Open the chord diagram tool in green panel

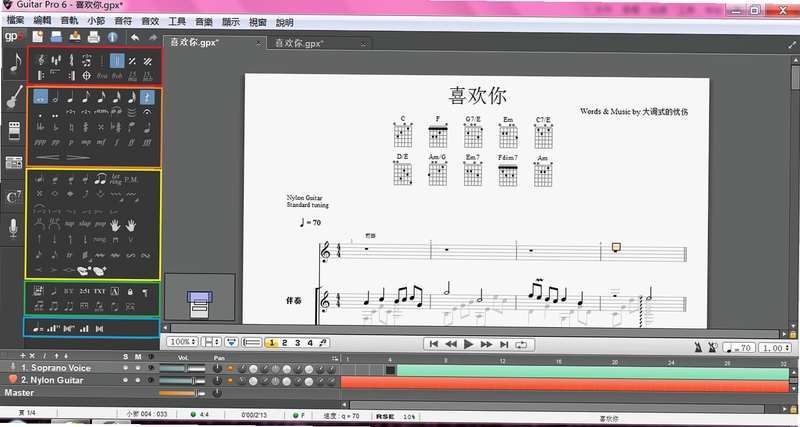tap(38, 291)
